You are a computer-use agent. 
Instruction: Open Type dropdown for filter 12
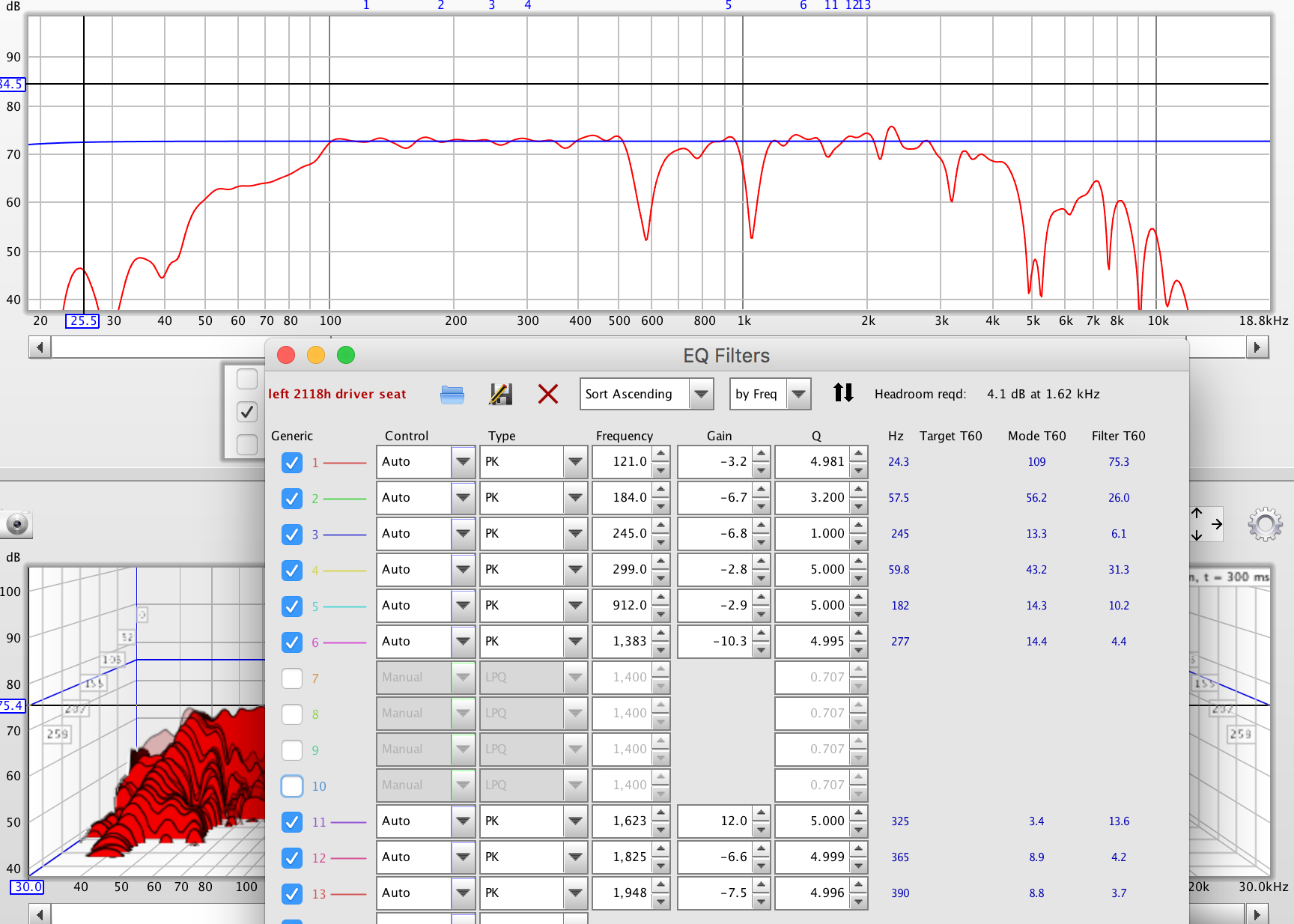click(x=533, y=857)
